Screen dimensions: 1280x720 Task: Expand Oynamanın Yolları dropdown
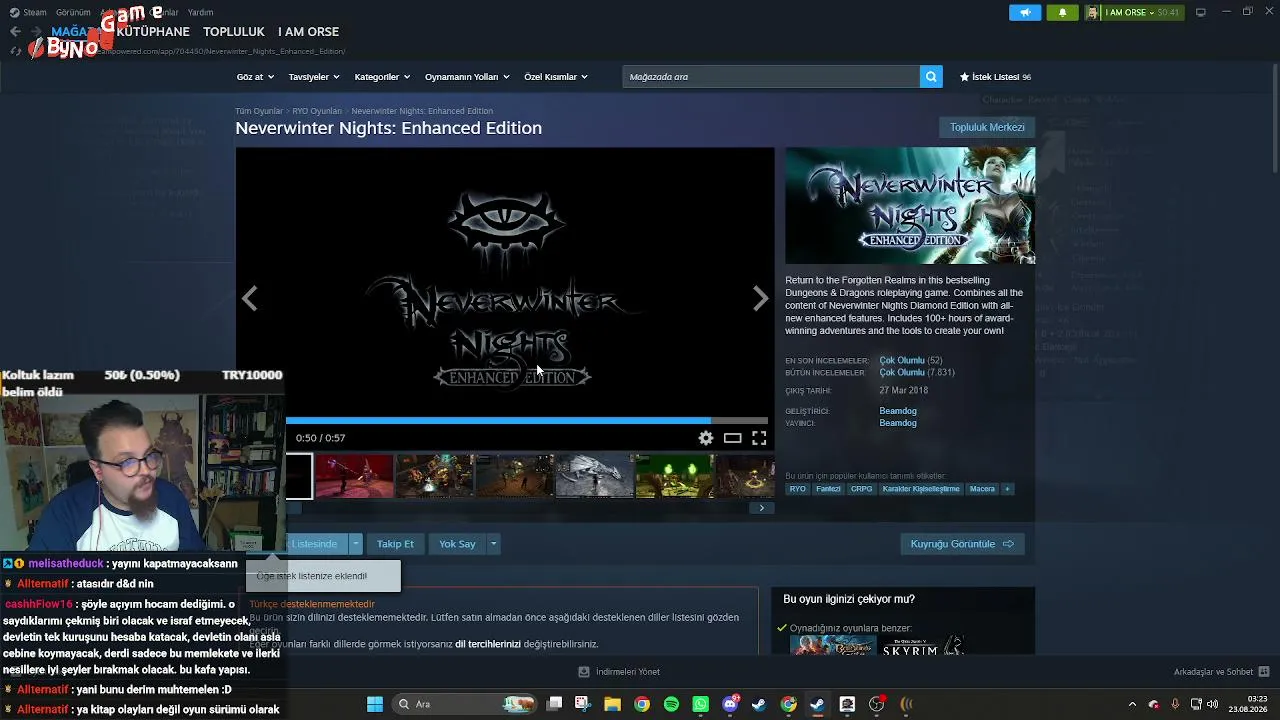(467, 77)
